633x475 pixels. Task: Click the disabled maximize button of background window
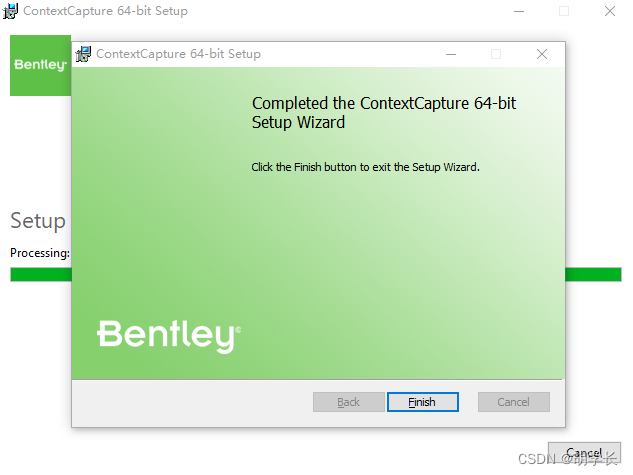coord(564,11)
